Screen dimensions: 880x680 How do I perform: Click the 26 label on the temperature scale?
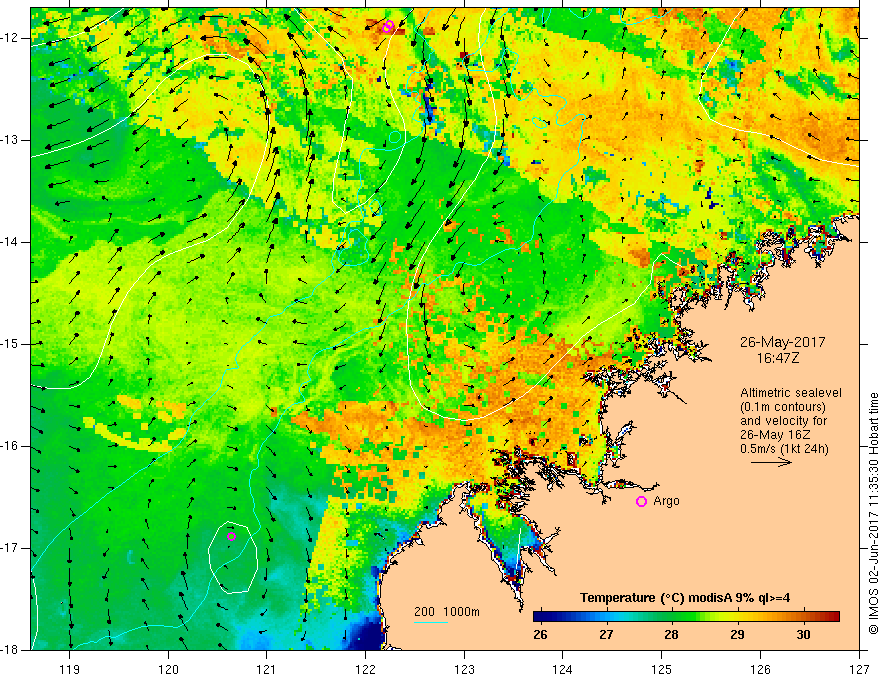pos(540,635)
